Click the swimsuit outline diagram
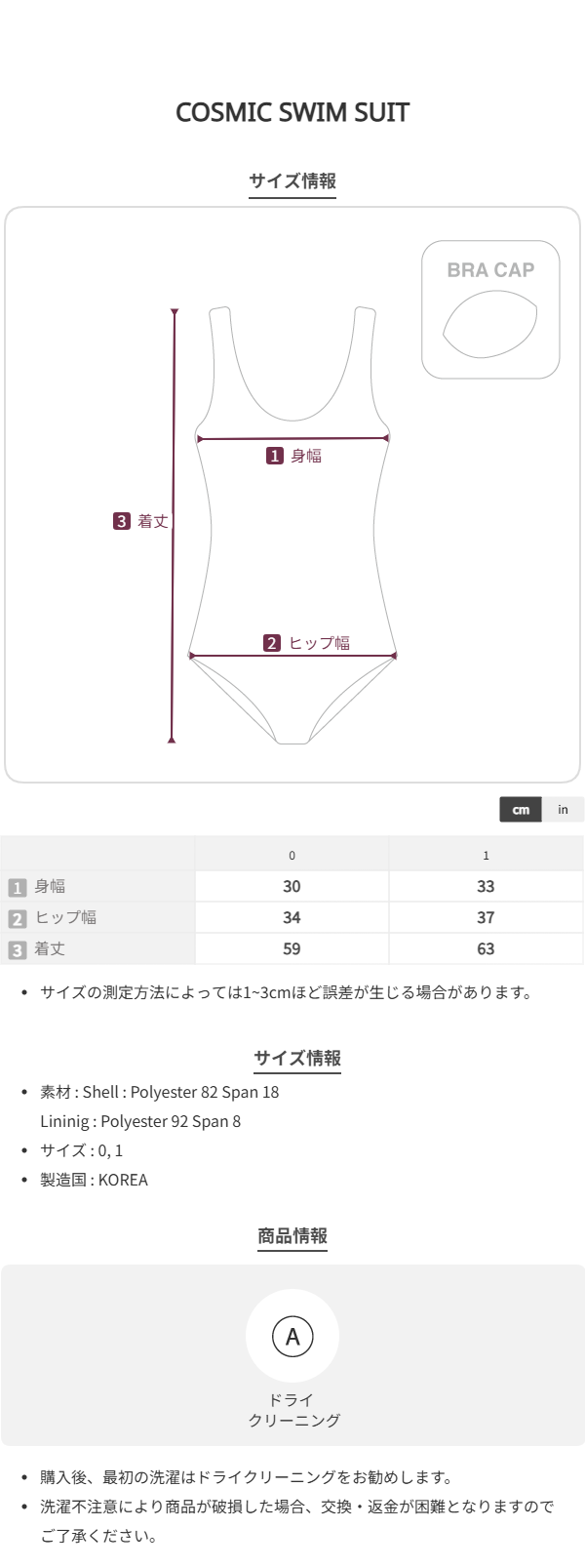585x1568 pixels. coord(292,546)
